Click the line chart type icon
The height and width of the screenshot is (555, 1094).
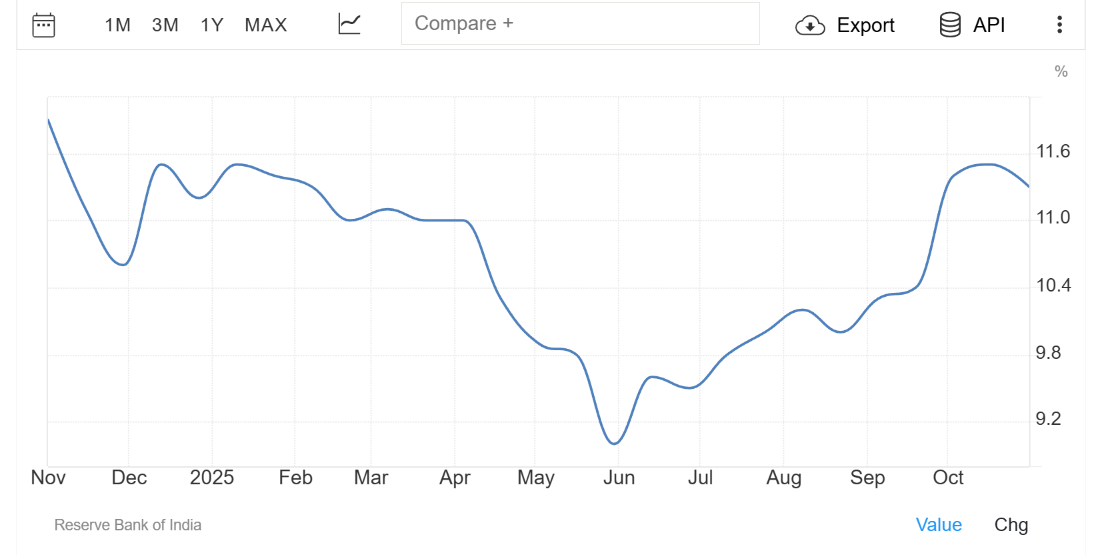[x=349, y=25]
